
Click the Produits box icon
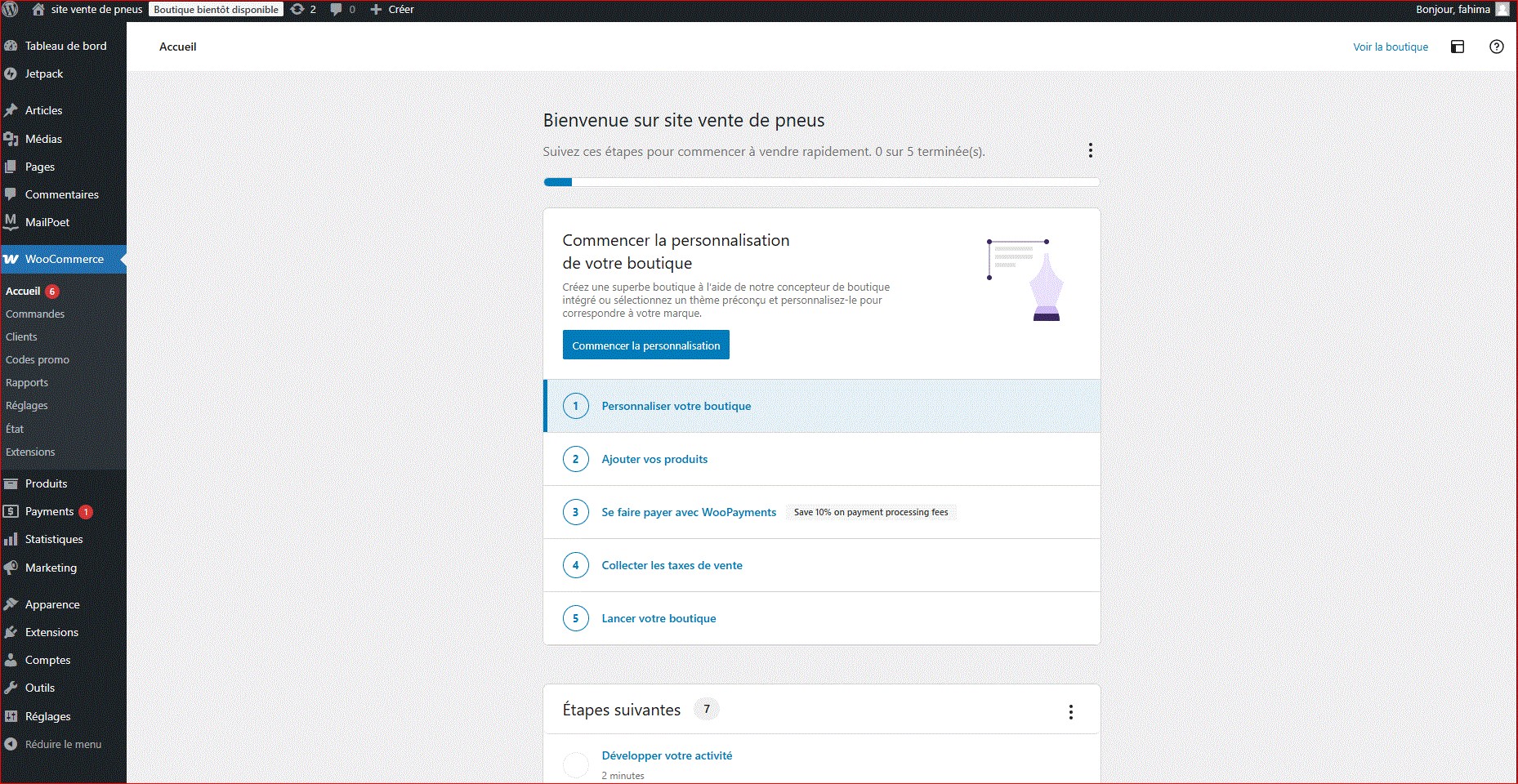11,483
